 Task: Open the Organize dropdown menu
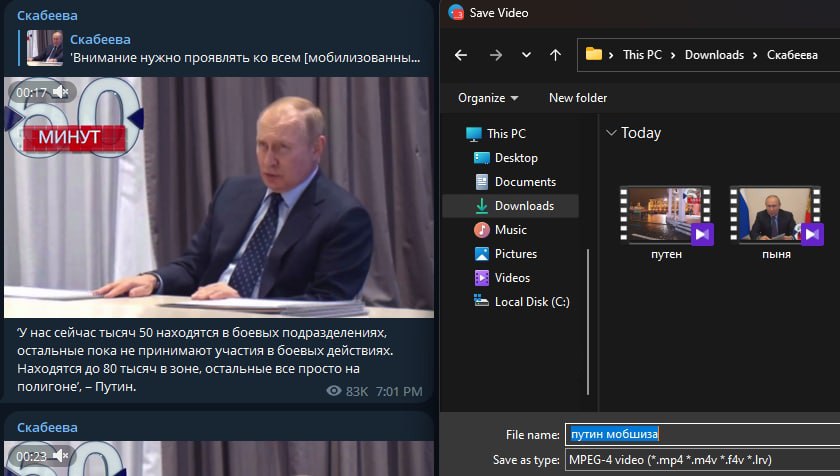click(488, 98)
